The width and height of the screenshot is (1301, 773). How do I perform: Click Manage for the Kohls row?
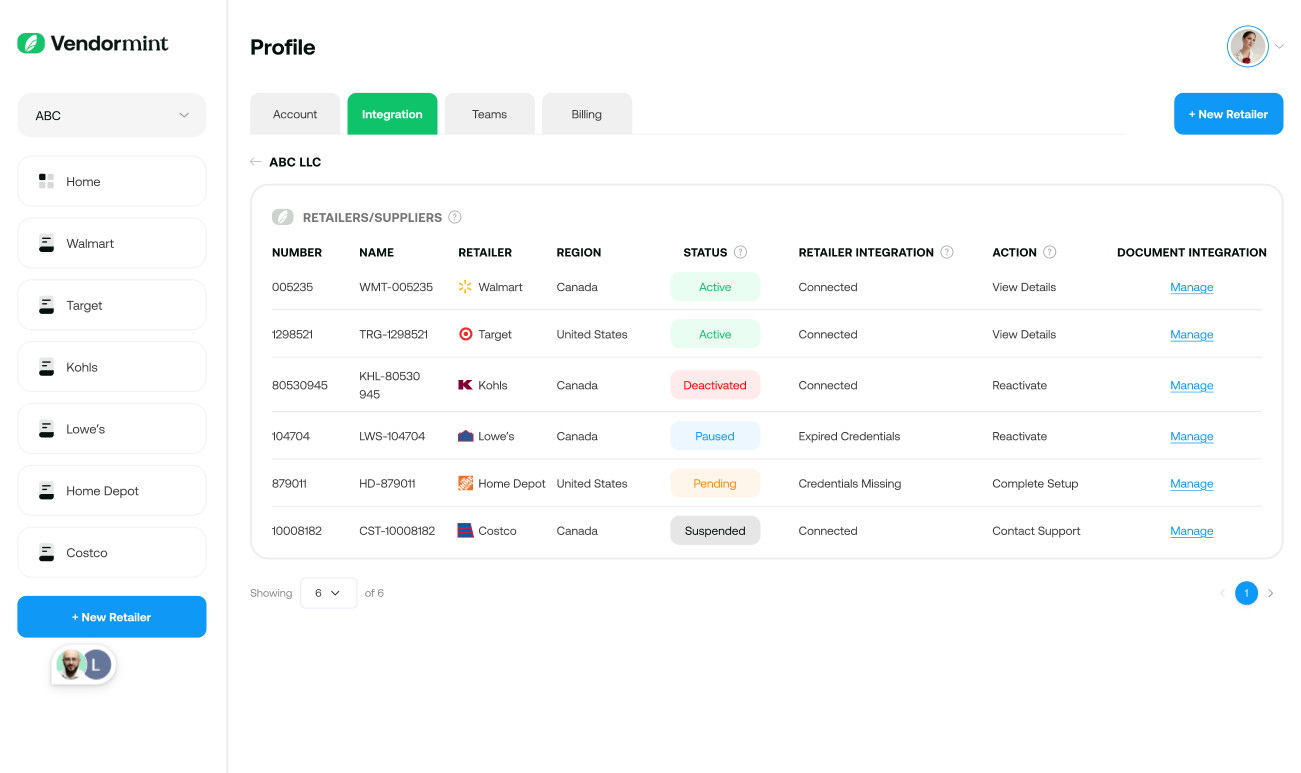pos(1192,385)
